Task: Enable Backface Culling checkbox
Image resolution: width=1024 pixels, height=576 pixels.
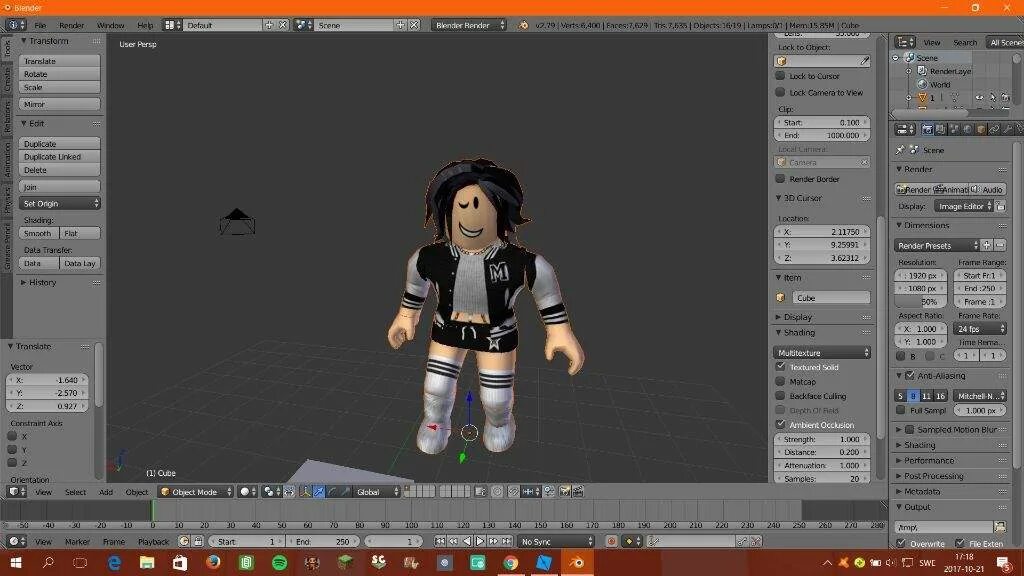Action: pyautogui.click(x=780, y=396)
